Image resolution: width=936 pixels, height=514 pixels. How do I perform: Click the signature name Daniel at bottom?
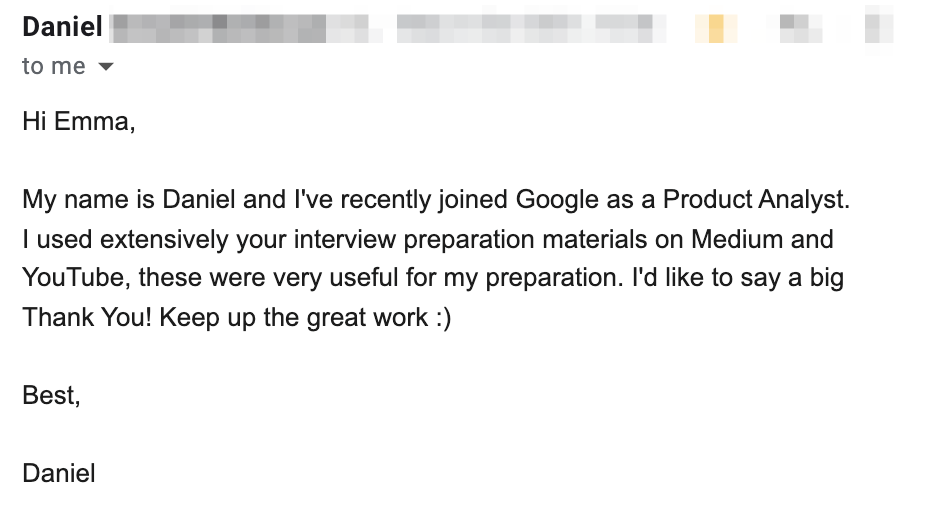click(59, 472)
